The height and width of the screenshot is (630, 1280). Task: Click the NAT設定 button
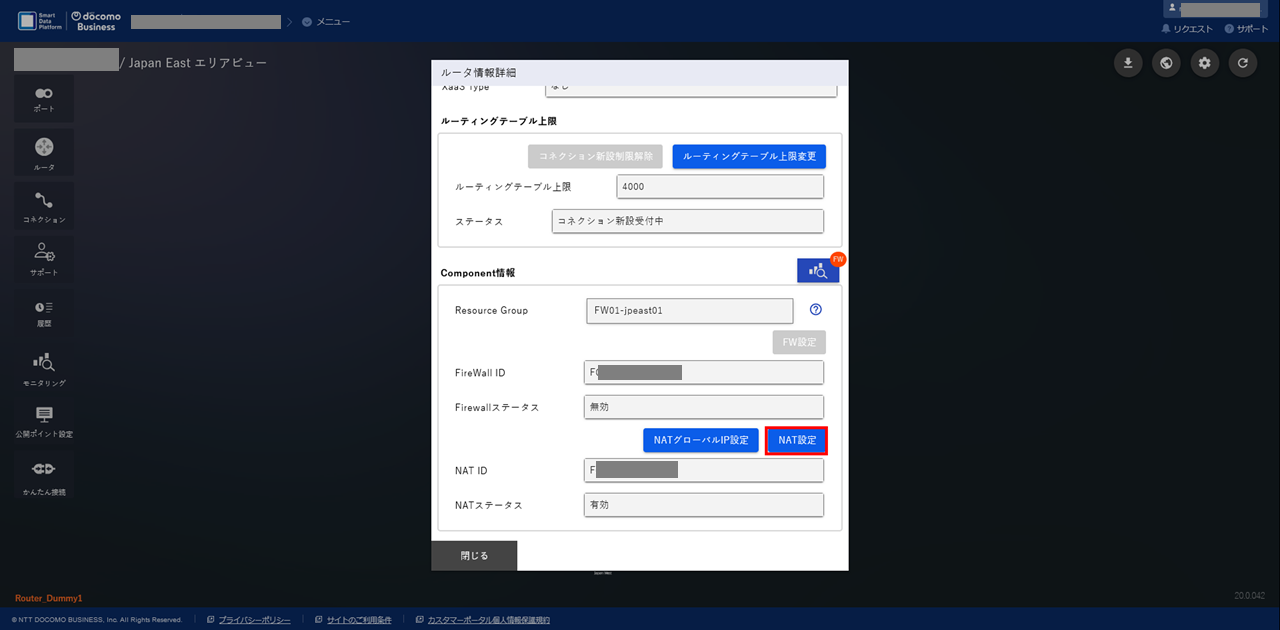796,440
